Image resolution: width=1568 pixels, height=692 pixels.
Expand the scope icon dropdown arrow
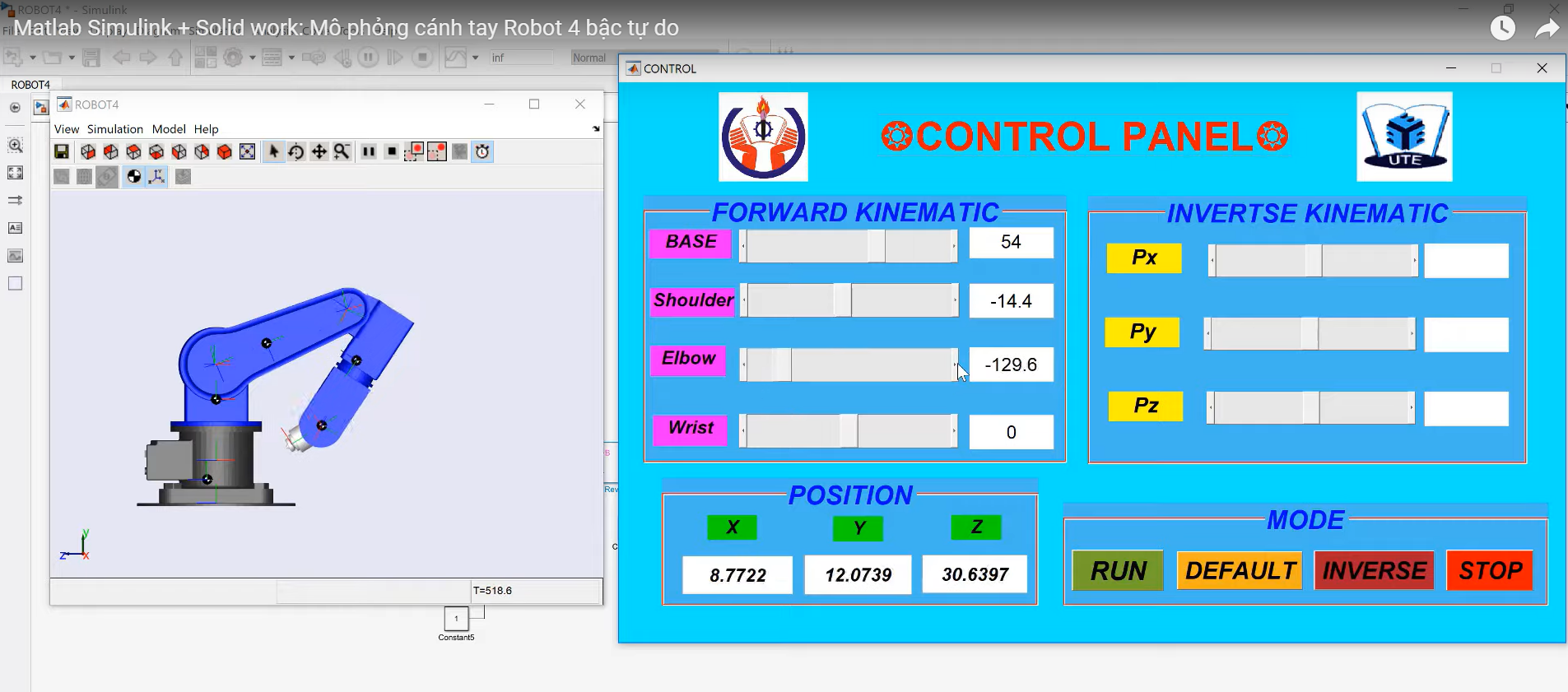point(476,58)
